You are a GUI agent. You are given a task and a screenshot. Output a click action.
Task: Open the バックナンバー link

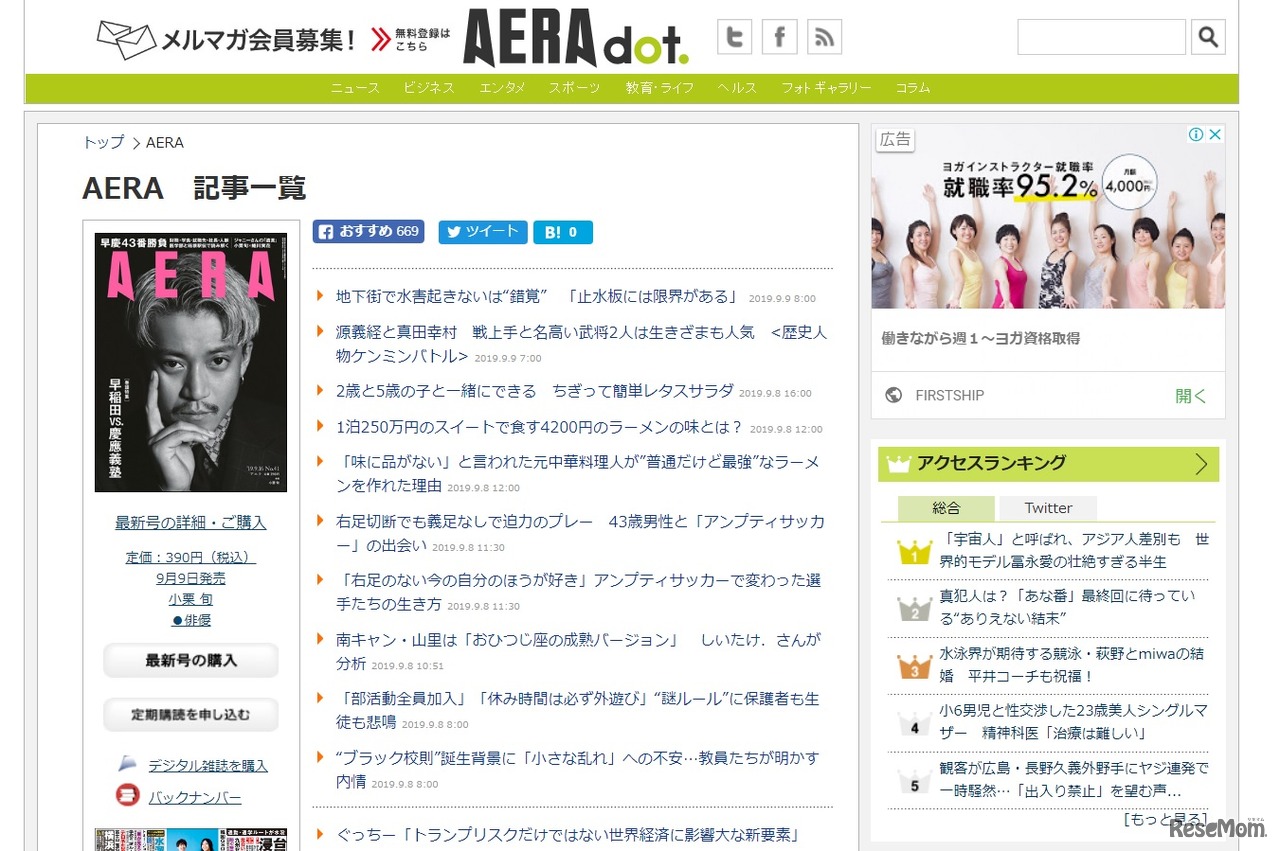point(195,798)
